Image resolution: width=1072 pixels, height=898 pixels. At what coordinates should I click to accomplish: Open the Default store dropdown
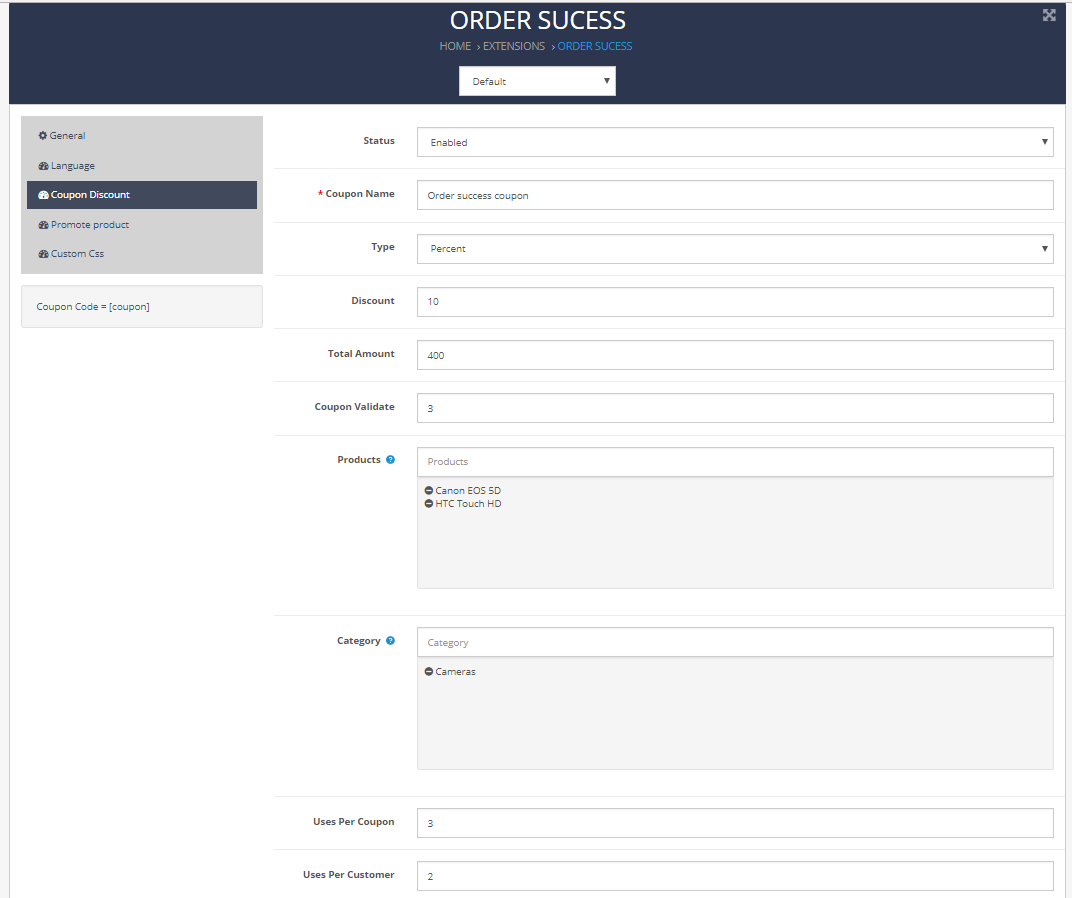point(537,81)
